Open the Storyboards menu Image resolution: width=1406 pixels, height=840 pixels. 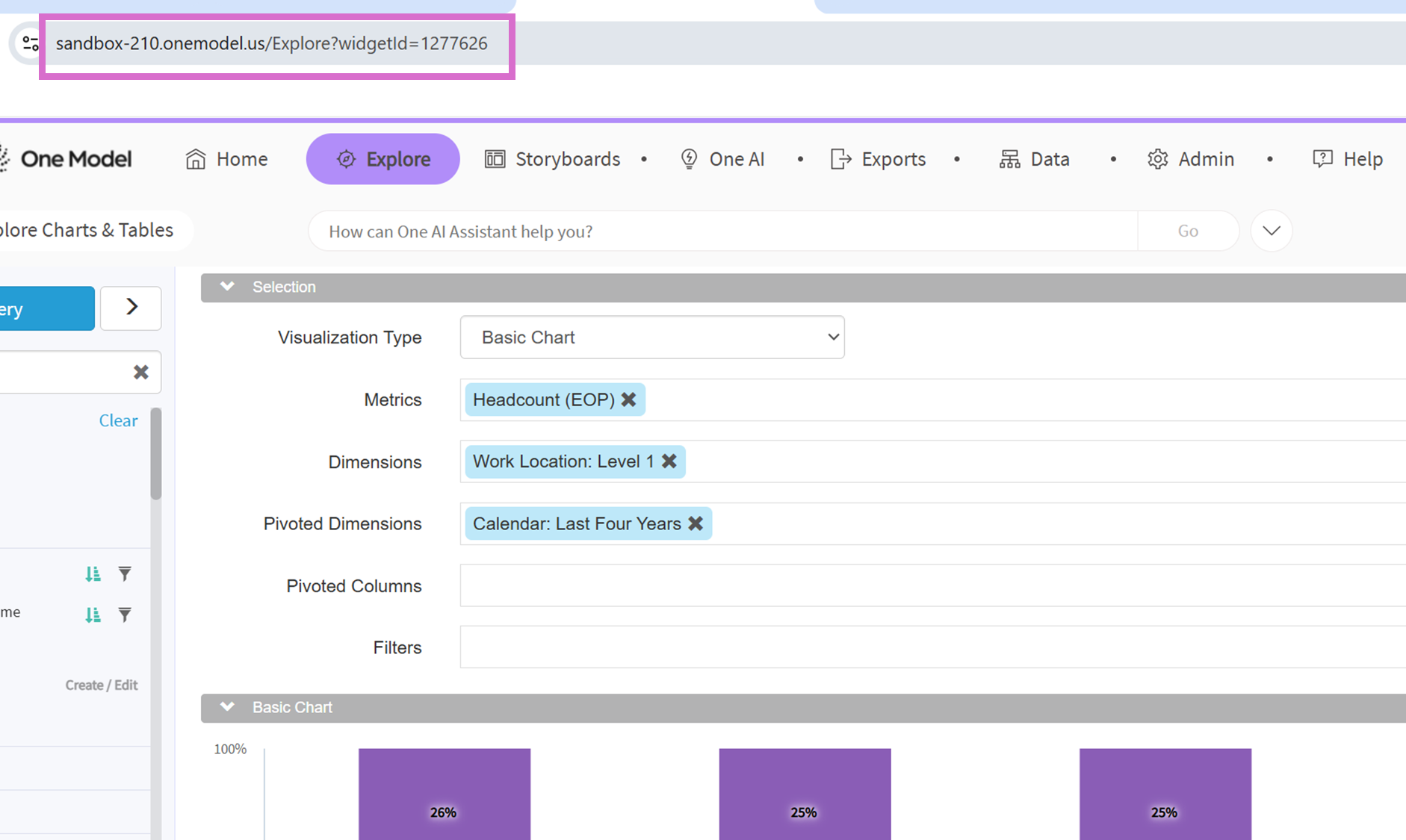click(553, 159)
